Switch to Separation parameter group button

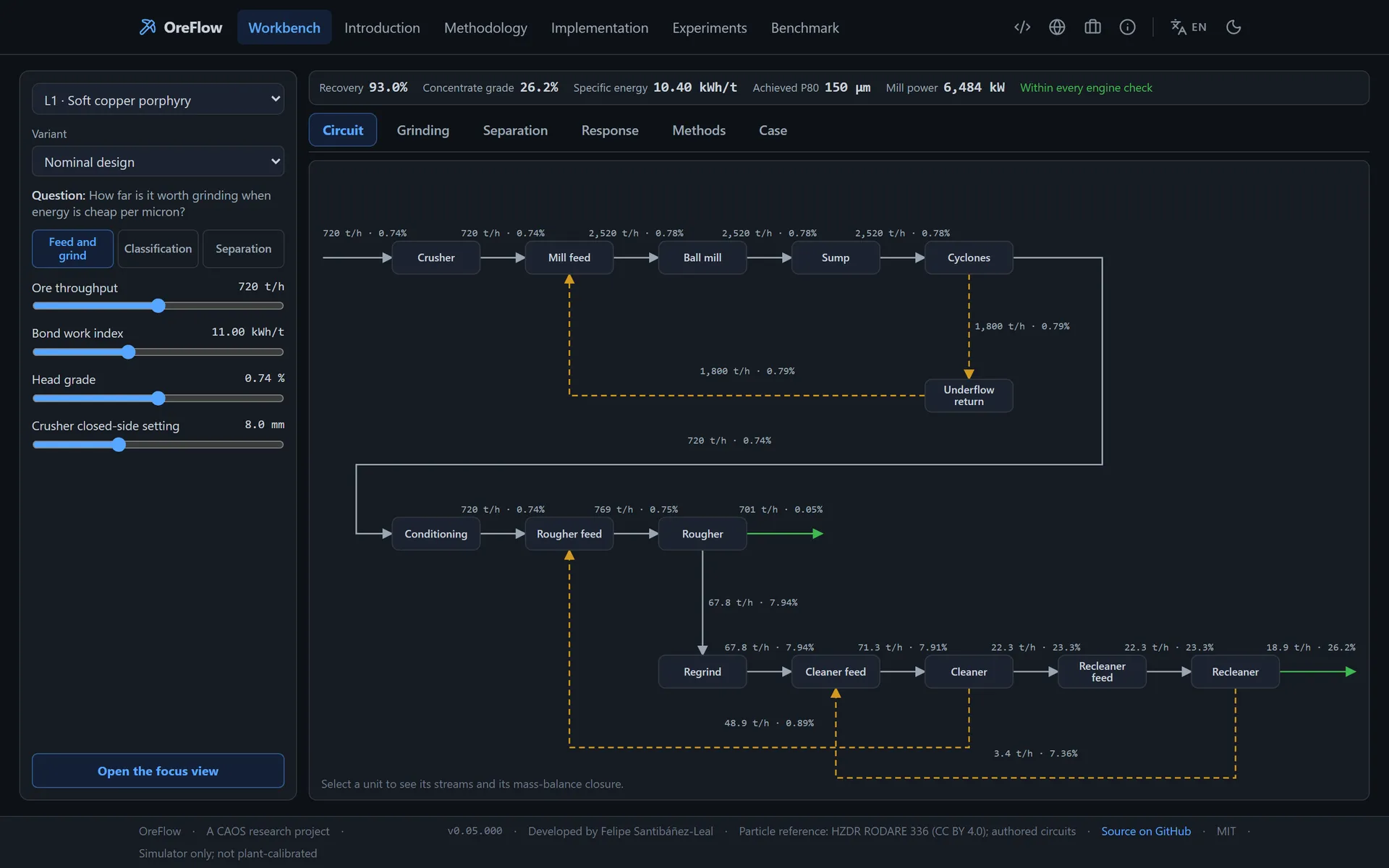(243, 249)
